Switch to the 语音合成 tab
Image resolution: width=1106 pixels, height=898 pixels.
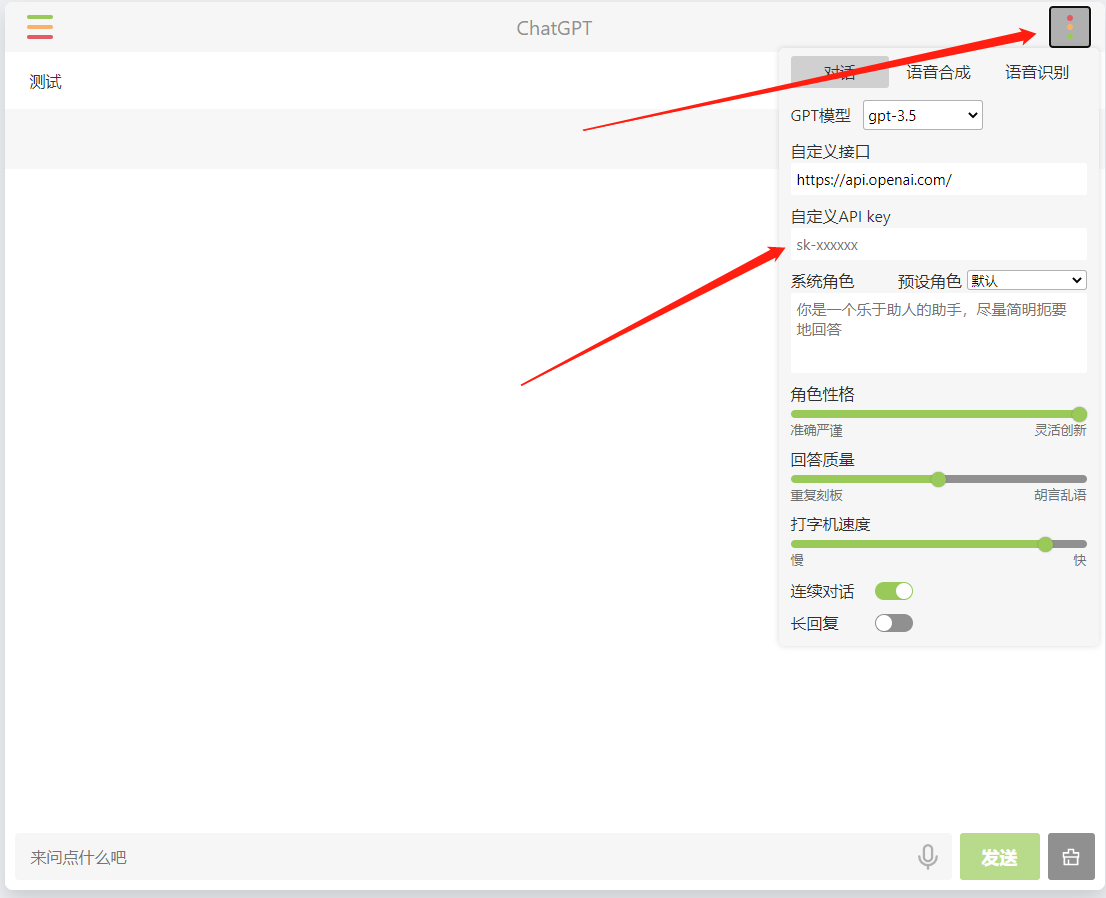(x=938, y=72)
